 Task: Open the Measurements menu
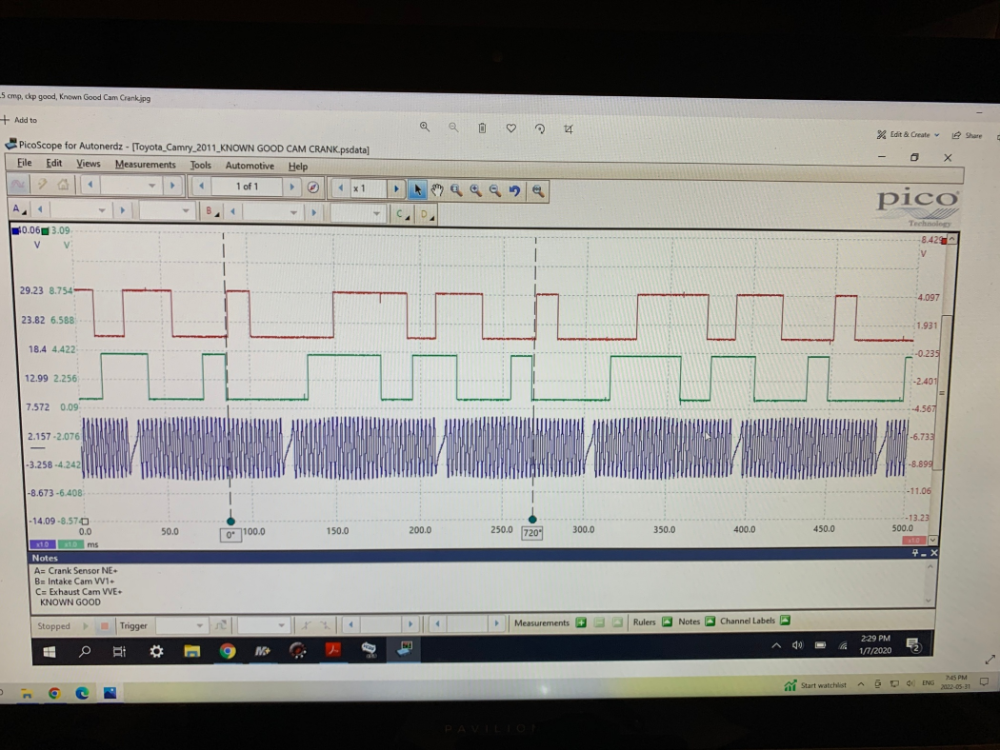pos(145,165)
